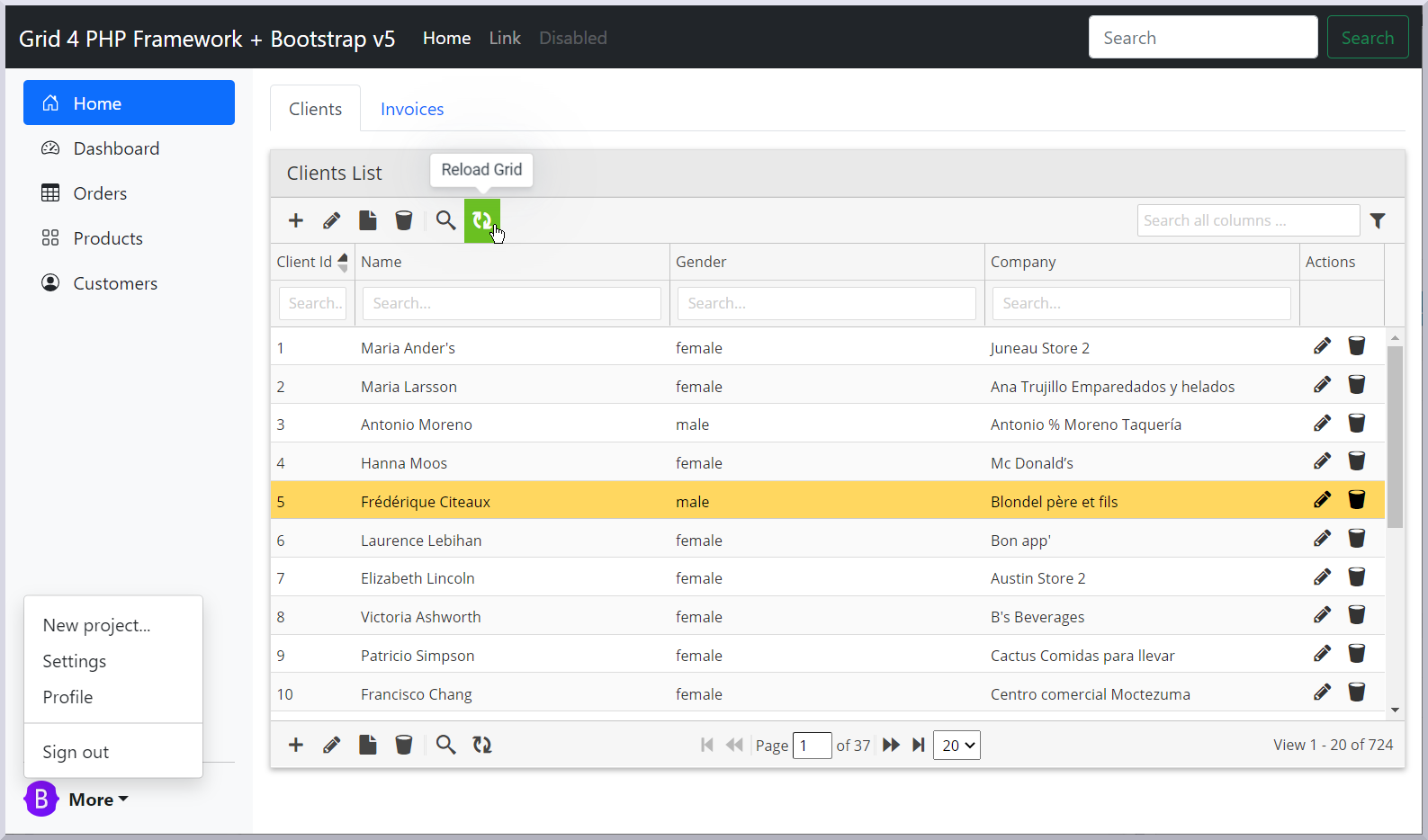This screenshot has height=840, width=1428.
Task: Click the grid's vertical scrollbar thumb
Action: pos(1395,436)
